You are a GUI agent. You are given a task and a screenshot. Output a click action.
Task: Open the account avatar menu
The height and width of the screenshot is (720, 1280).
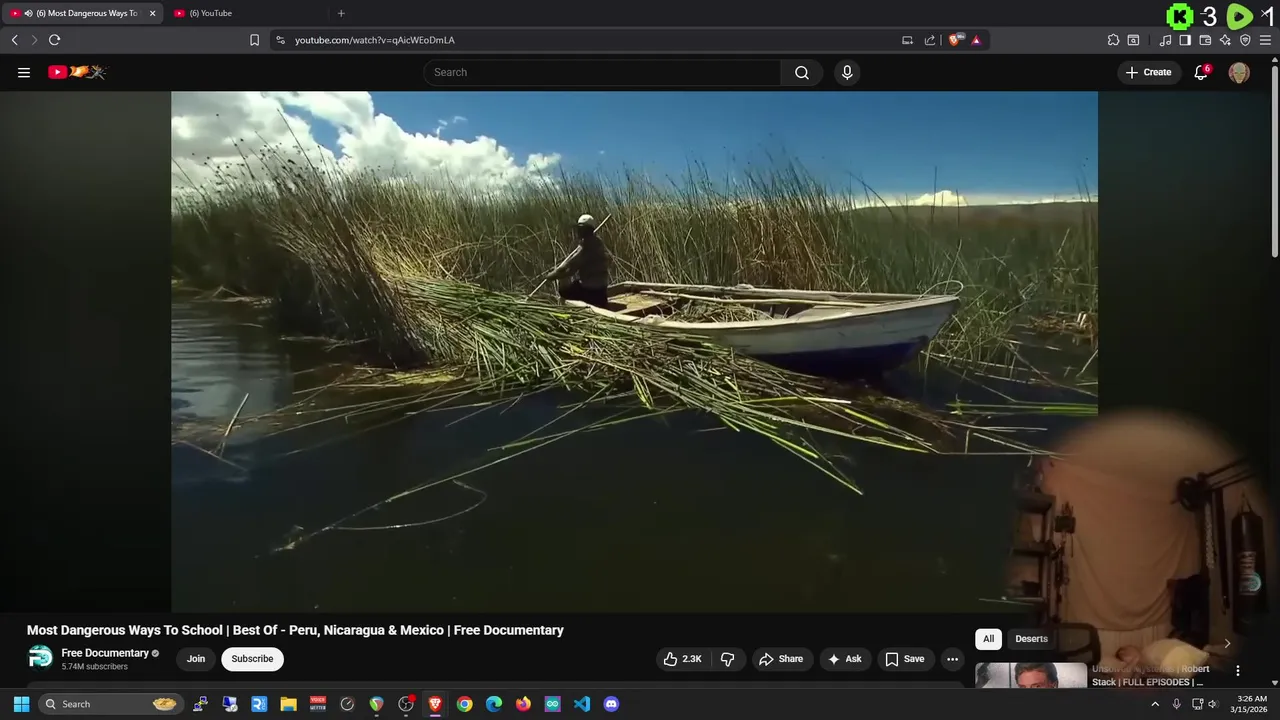point(1239,72)
